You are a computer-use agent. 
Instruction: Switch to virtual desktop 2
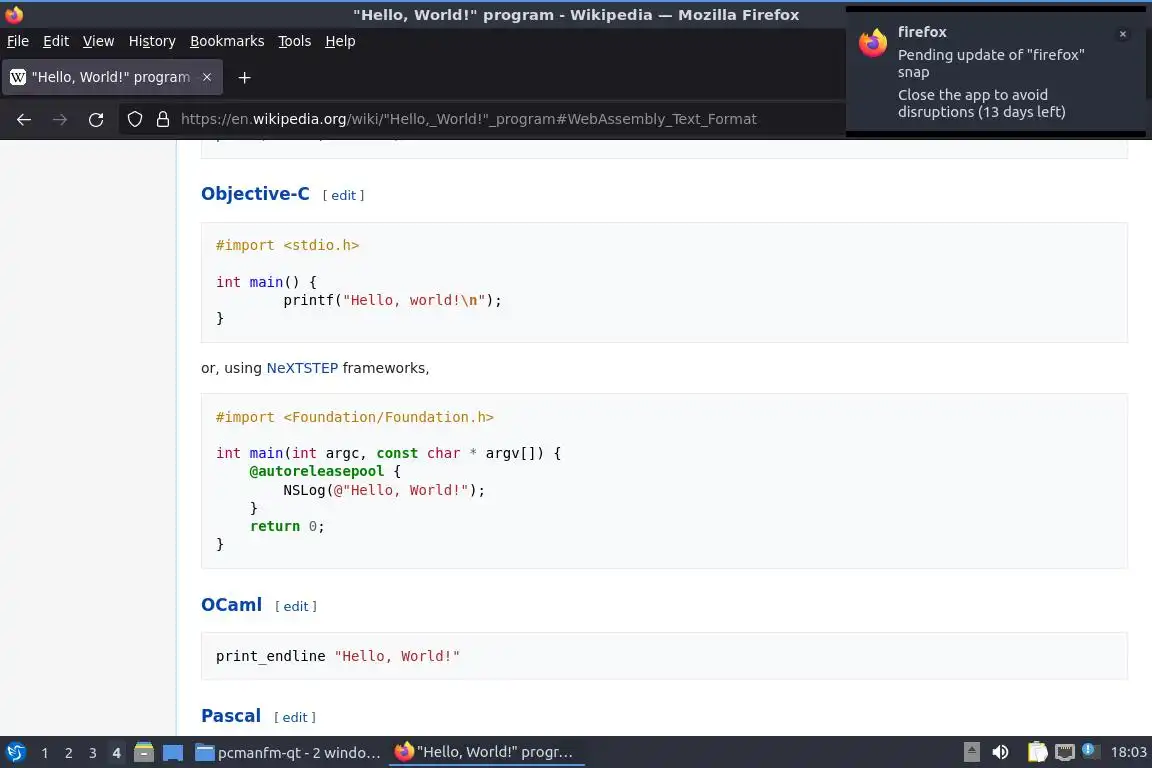pos(68,753)
